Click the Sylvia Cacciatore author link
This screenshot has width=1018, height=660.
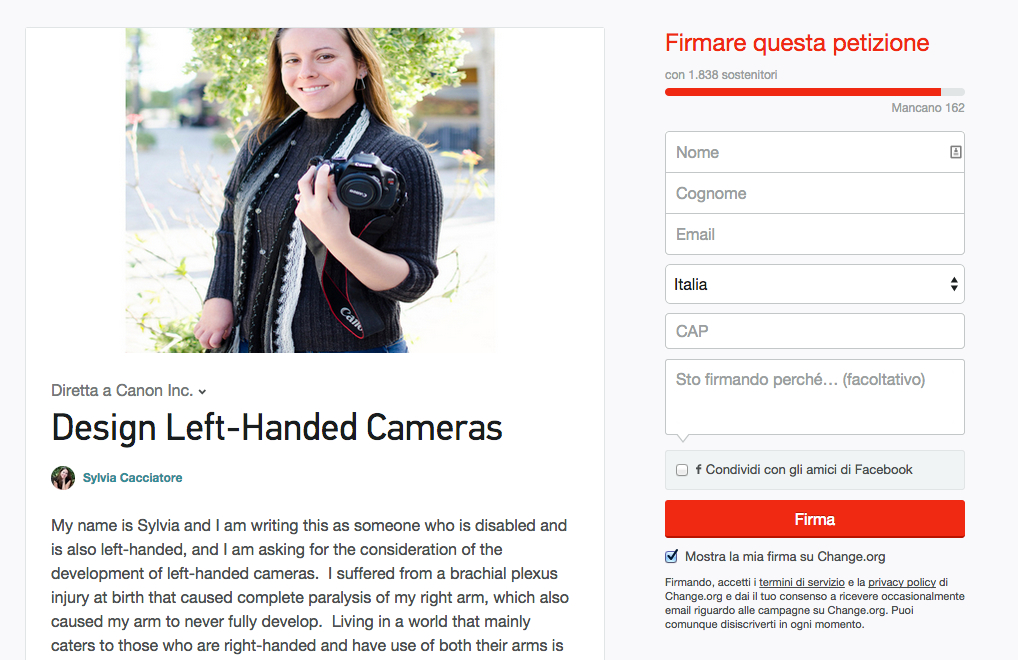click(x=132, y=478)
